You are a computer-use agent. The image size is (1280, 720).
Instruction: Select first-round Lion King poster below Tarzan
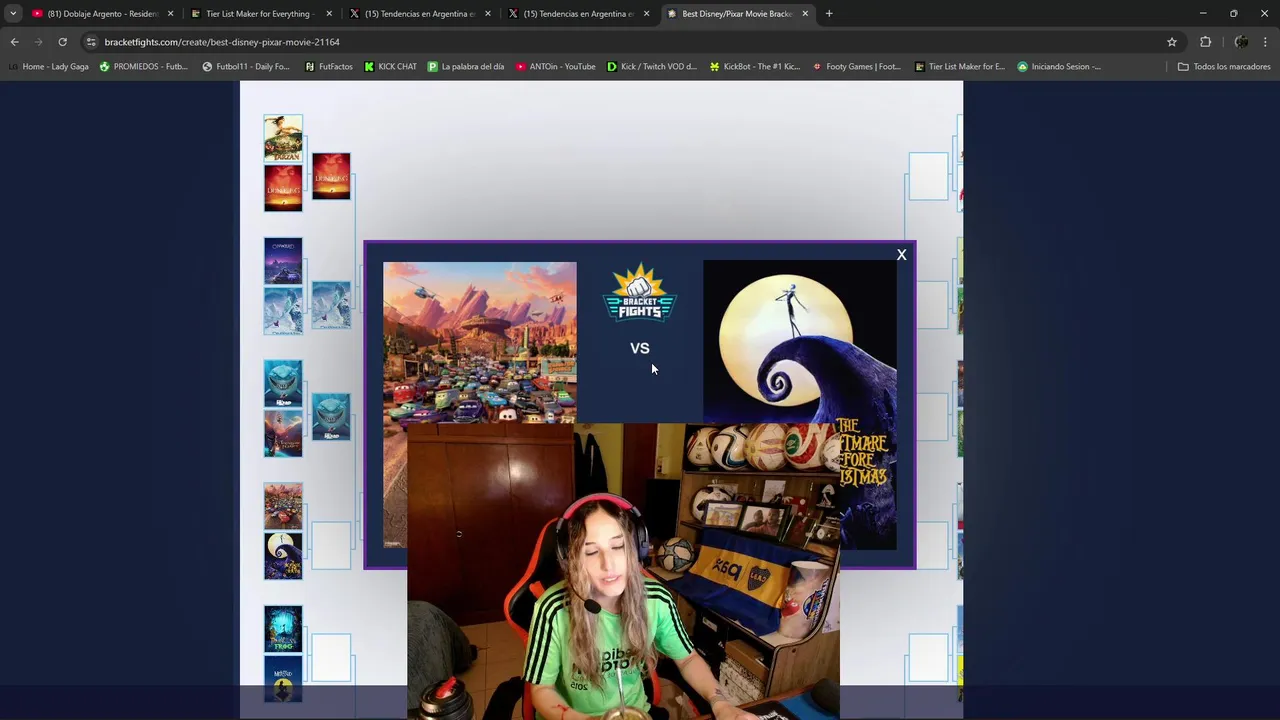click(283, 188)
